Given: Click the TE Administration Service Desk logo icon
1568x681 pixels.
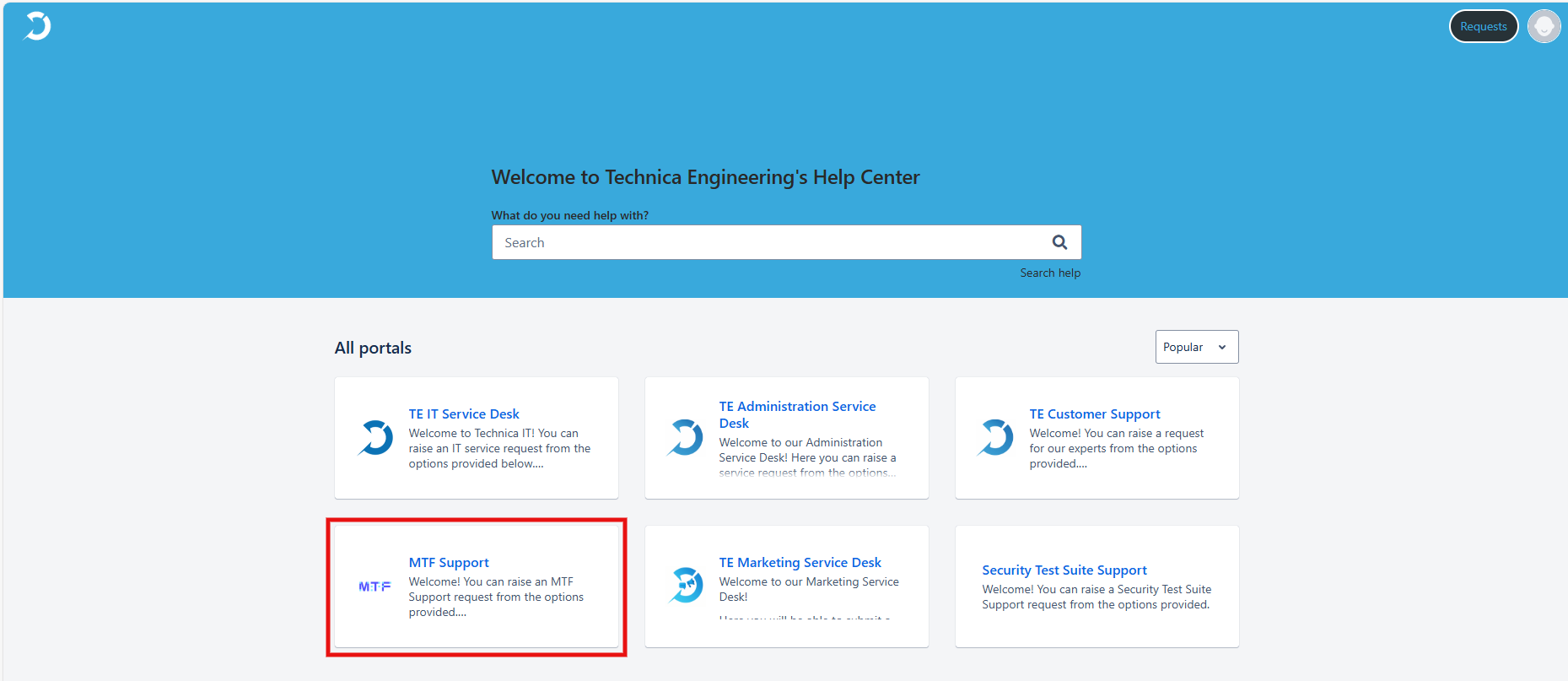Looking at the screenshot, I should (685, 438).
